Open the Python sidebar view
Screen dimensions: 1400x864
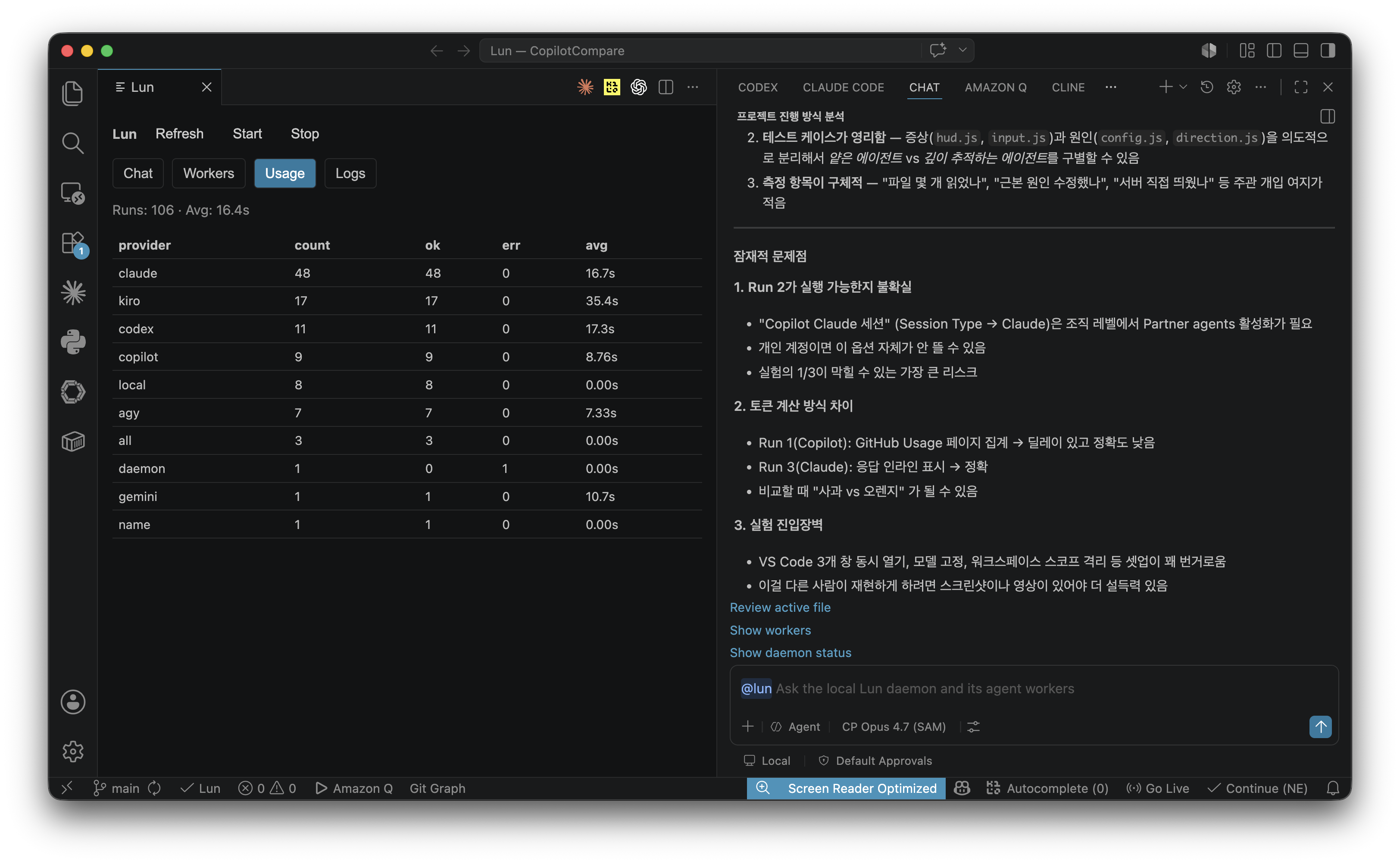pos(72,342)
